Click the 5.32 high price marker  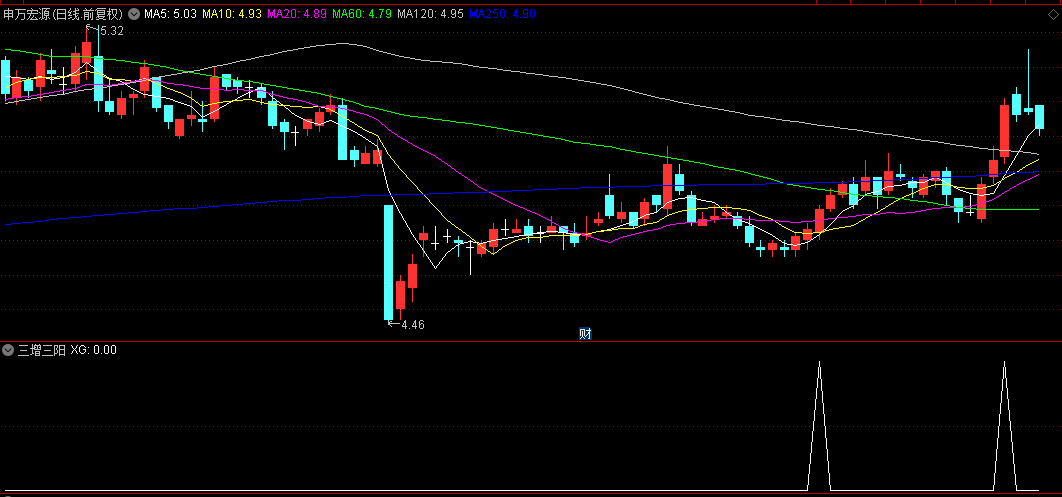click(111, 30)
